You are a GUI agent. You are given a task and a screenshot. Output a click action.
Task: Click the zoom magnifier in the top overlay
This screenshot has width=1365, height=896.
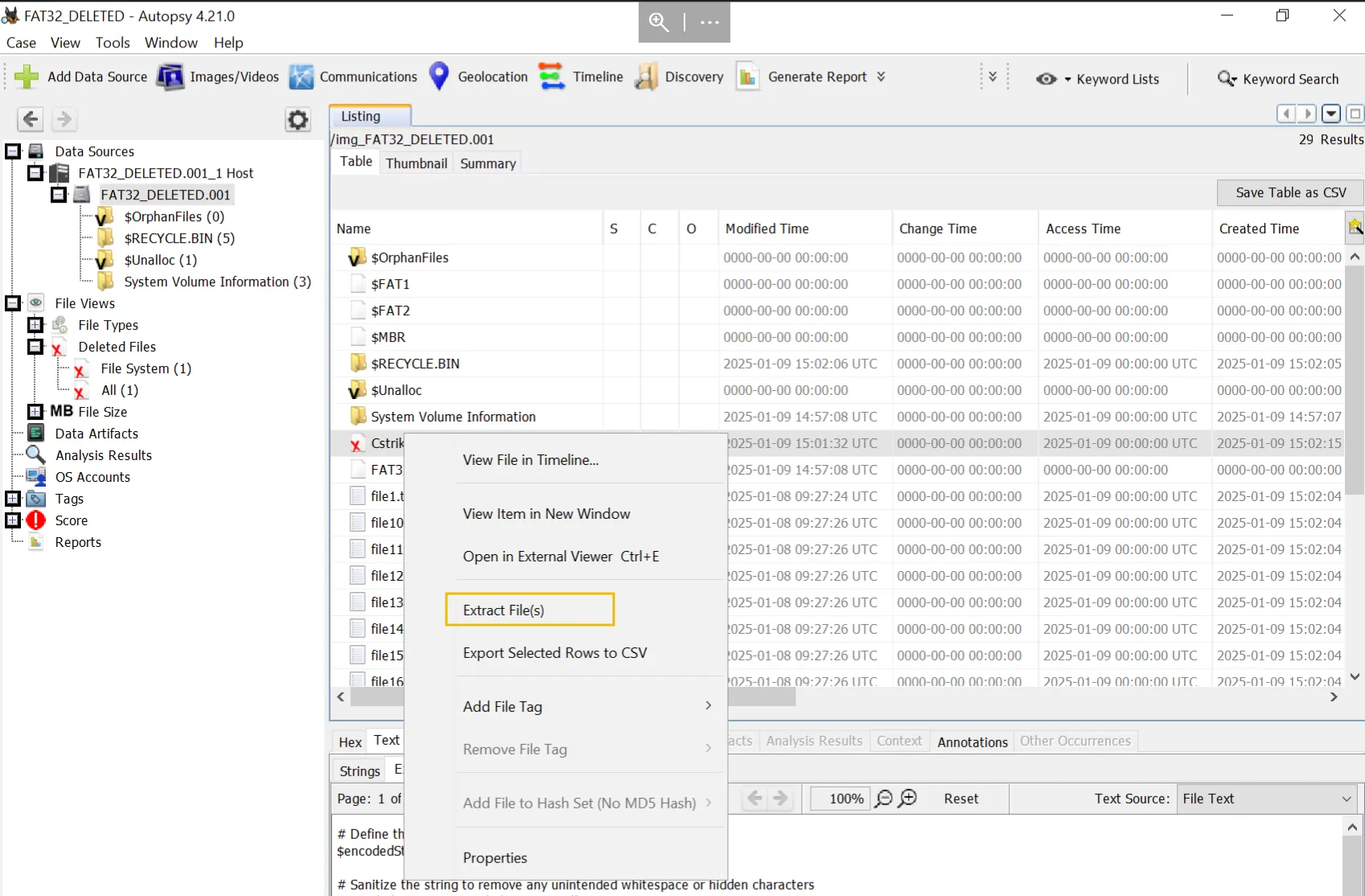[x=659, y=23]
